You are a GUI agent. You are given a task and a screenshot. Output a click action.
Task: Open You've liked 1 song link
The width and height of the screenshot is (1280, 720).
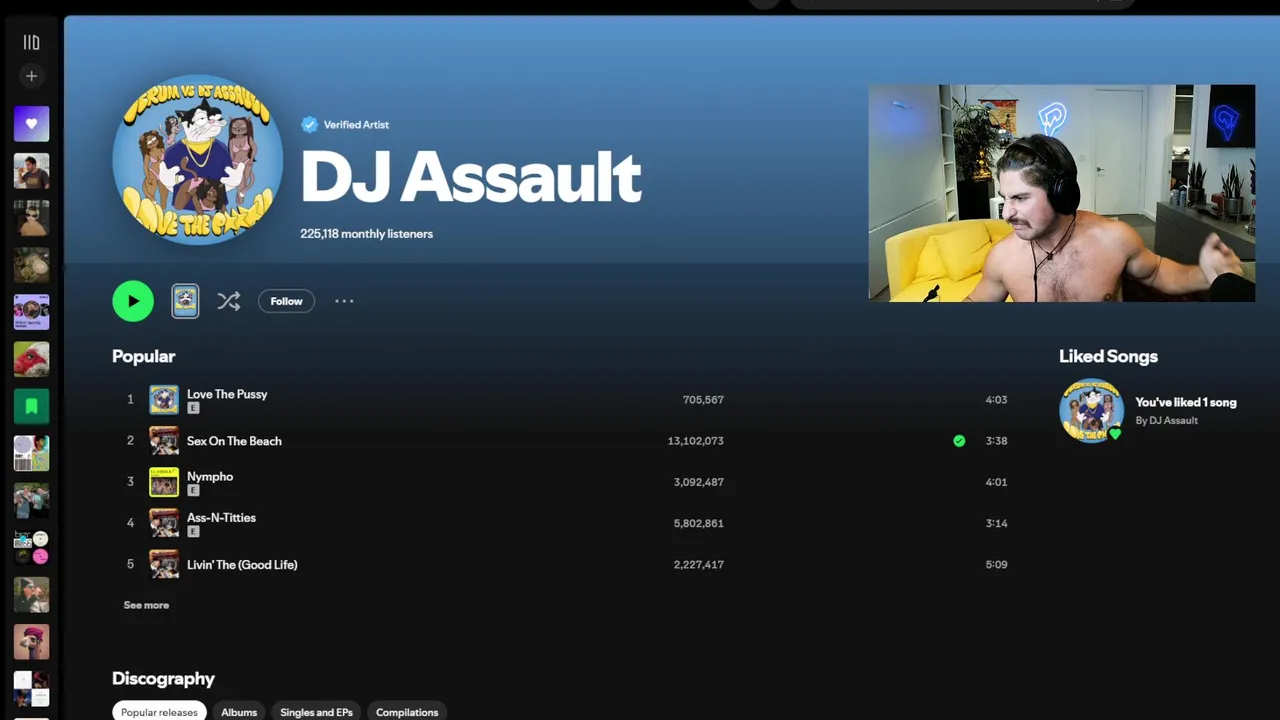point(1186,402)
